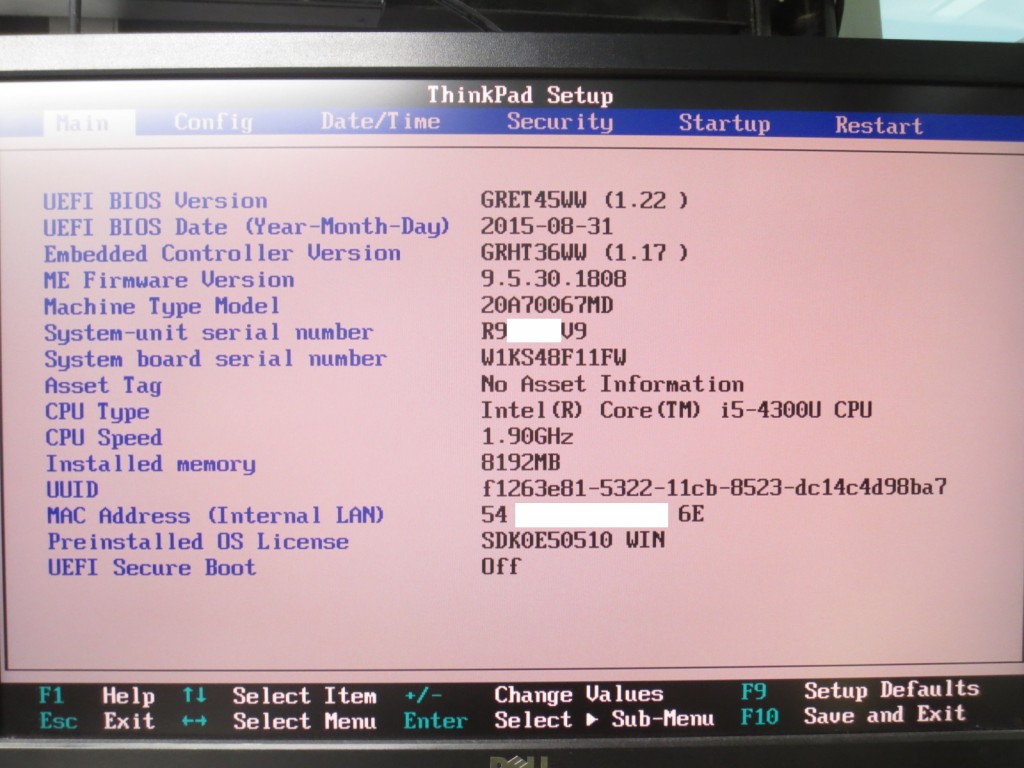Image resolution: width=1024 pixels, height=768 pixels.
Task: Select UEFI BIOS Date label
Action: 246,227
